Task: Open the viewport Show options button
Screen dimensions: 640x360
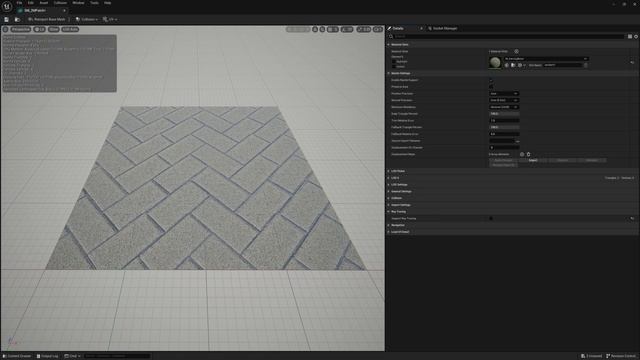Action: 53,29
